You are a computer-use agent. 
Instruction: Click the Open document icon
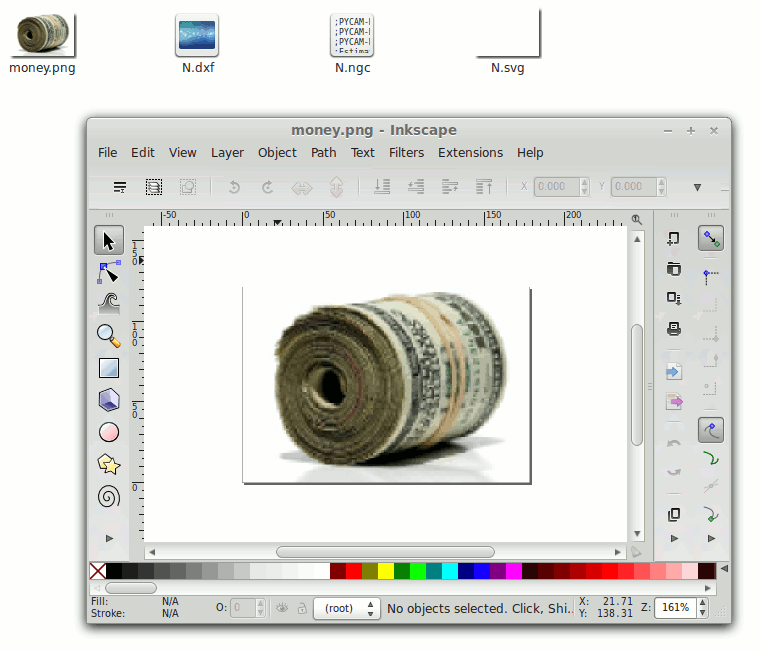[674, 268]
